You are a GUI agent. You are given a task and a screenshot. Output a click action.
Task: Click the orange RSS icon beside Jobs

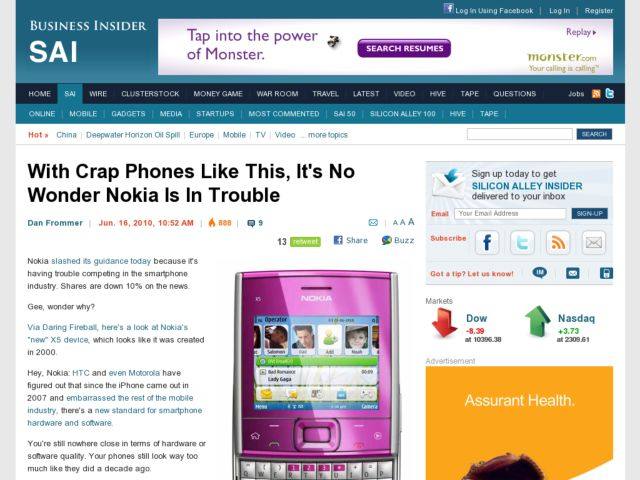596,94
